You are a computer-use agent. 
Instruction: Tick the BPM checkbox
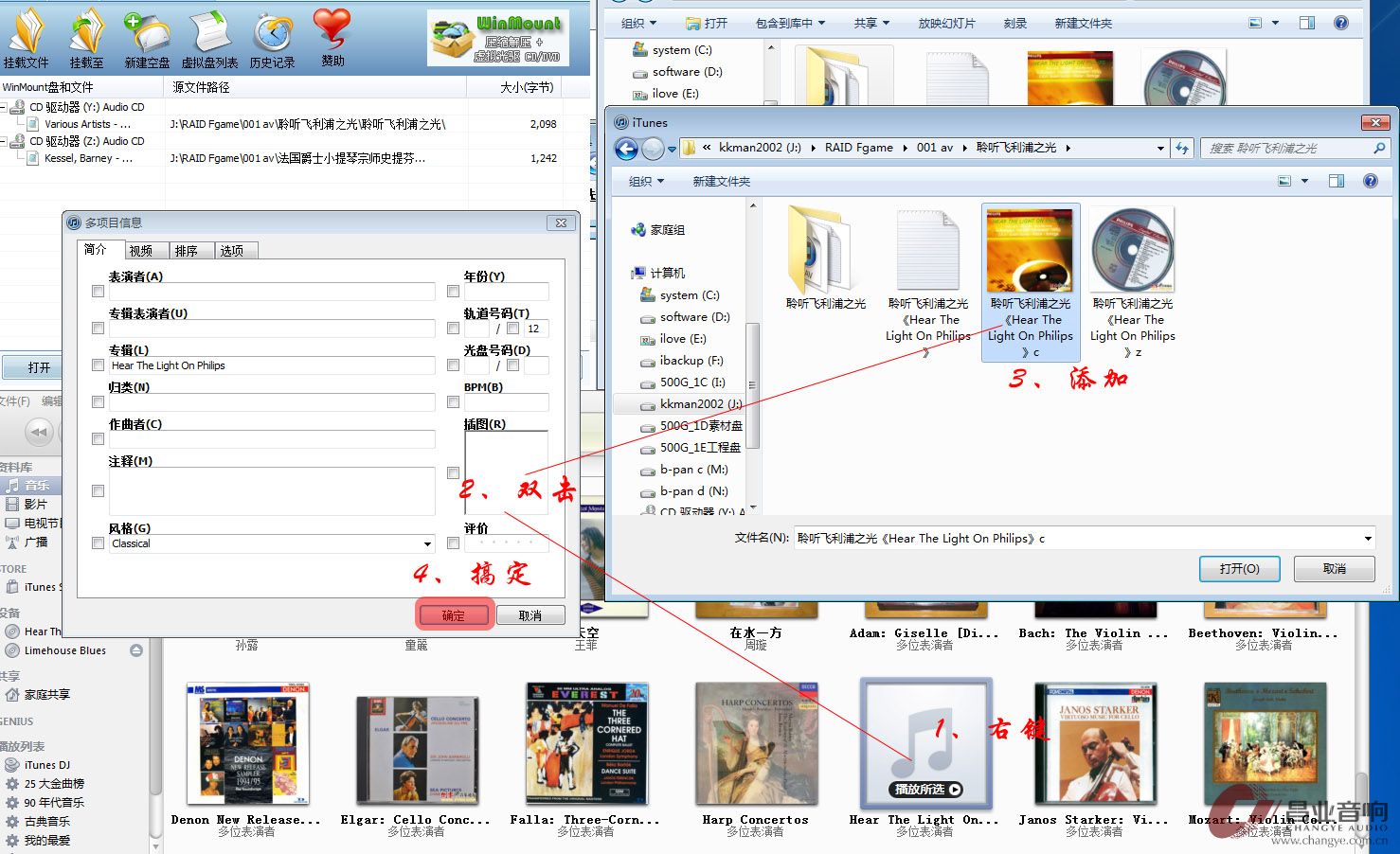coord(453,402)
